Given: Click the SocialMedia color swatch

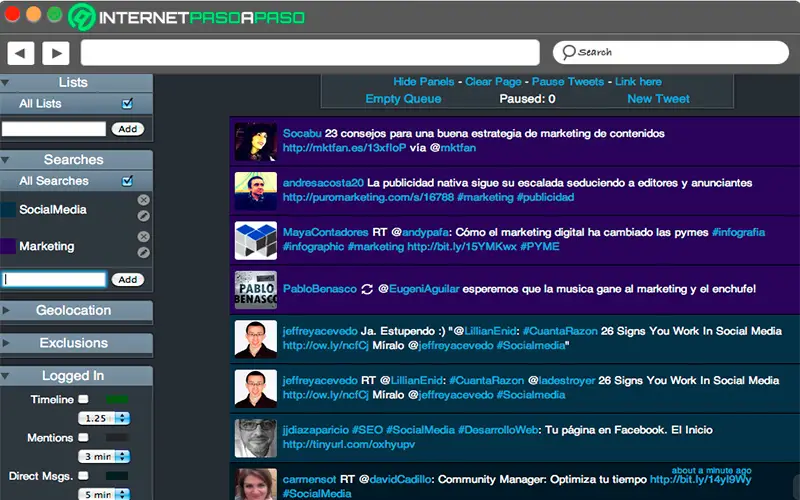Looking at the screenshot, I should click(8, 210).
